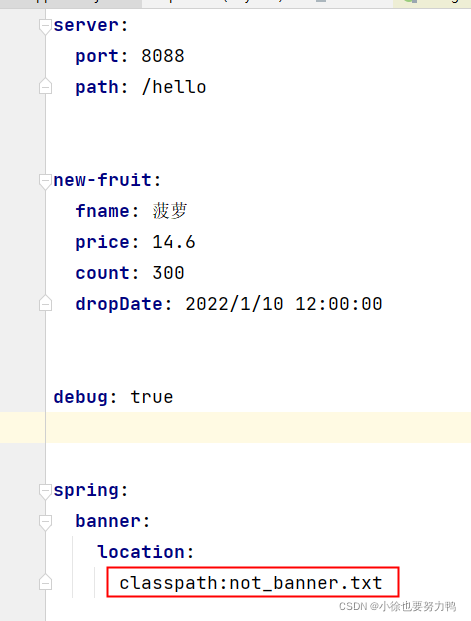Collapse the new-fruit block fold marker

click(45, 181)
